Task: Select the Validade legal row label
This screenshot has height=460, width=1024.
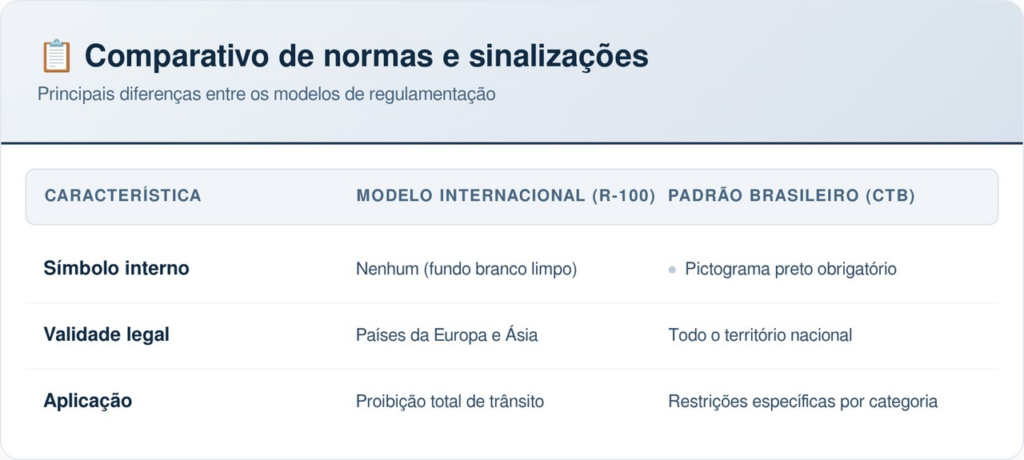Action: (106, 335)
